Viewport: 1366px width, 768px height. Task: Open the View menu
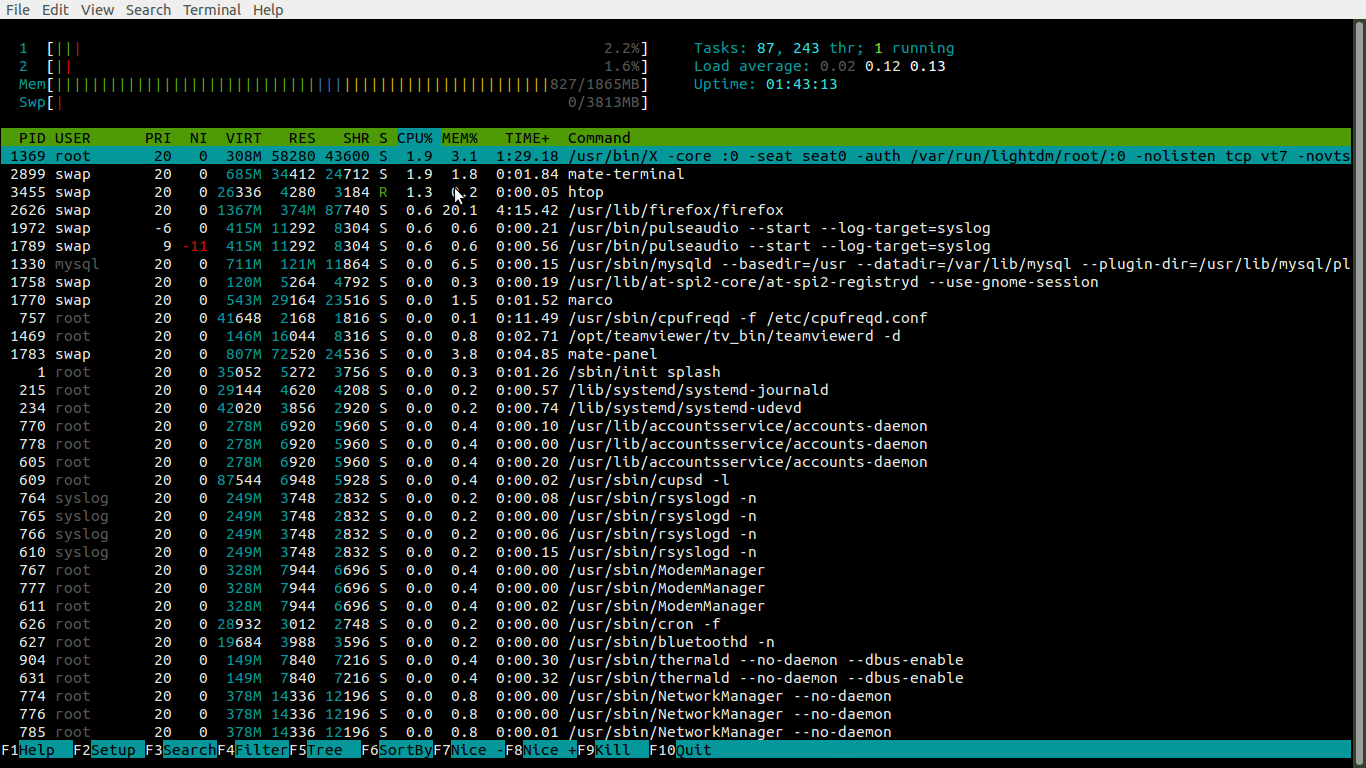(x=97, y=9)
